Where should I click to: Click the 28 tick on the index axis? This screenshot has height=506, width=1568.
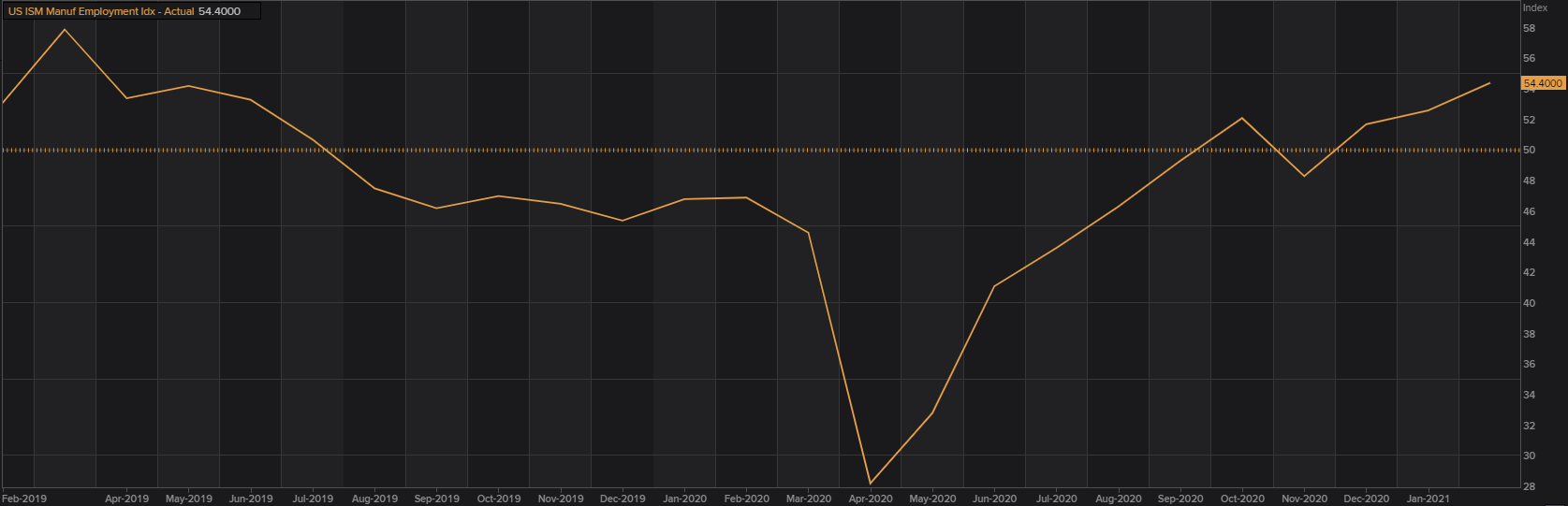pos(1529,486)
